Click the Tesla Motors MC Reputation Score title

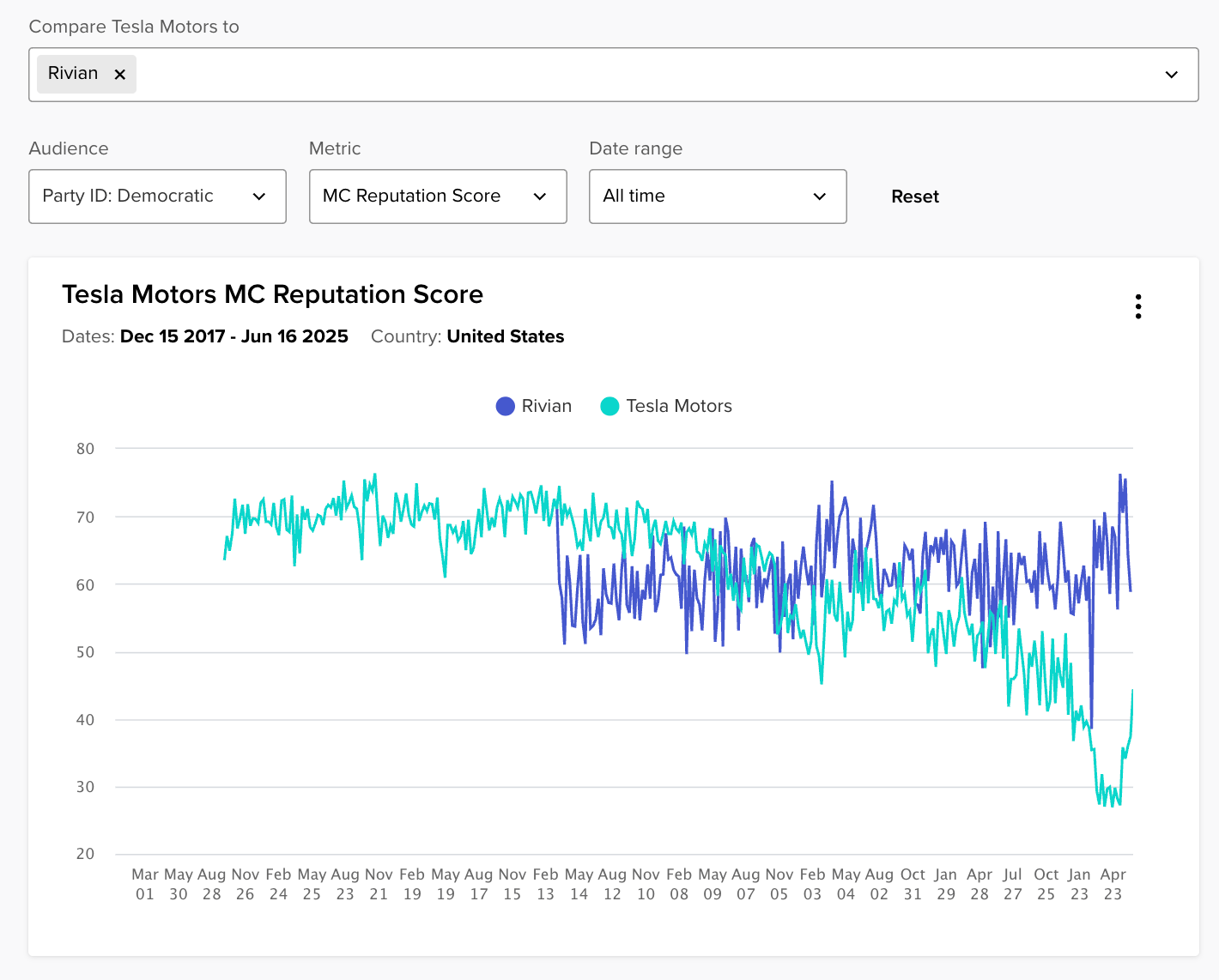pyautogui.click(x=272, y=294)
